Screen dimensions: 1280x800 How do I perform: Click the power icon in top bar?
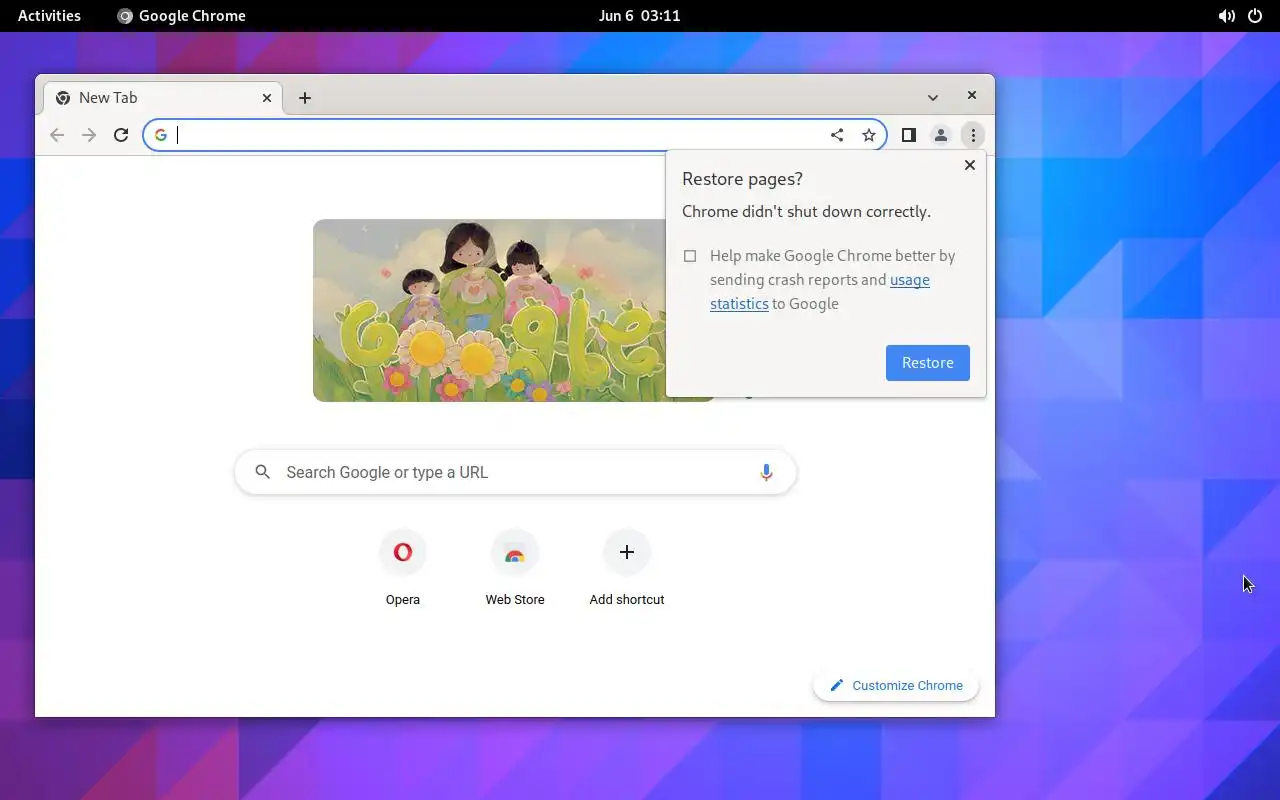(1255, 15)
